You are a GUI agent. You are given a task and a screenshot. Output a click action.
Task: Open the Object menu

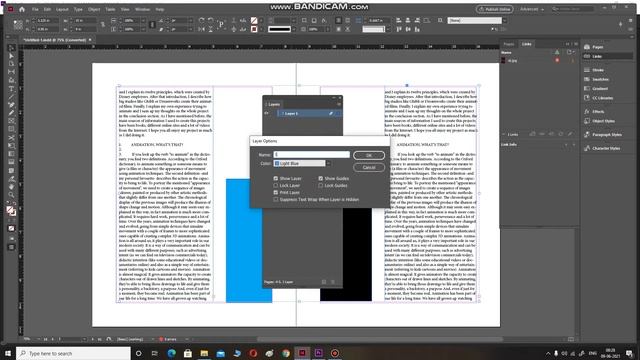[94, 9]
